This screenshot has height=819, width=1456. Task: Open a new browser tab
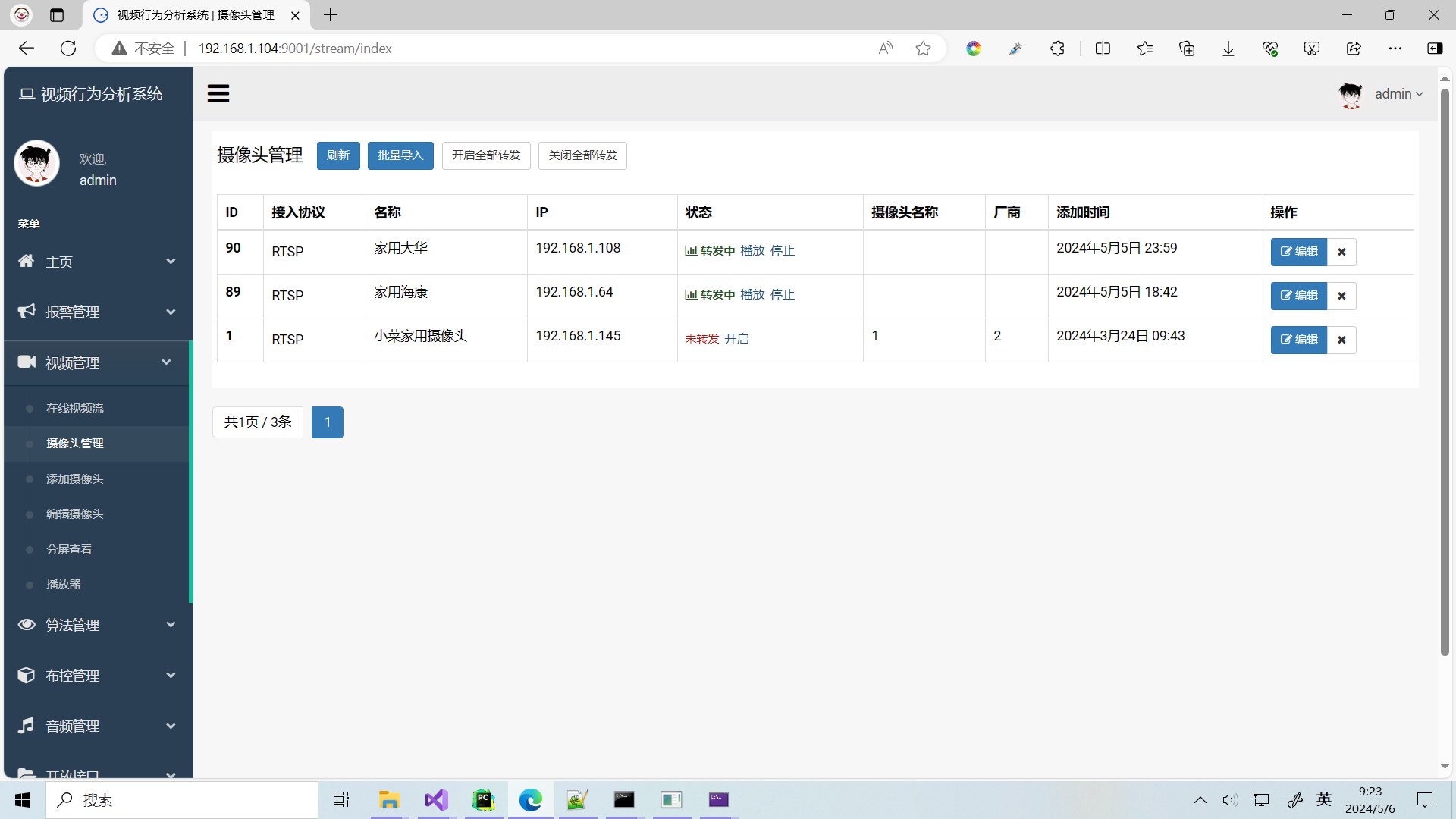(331, 15)
